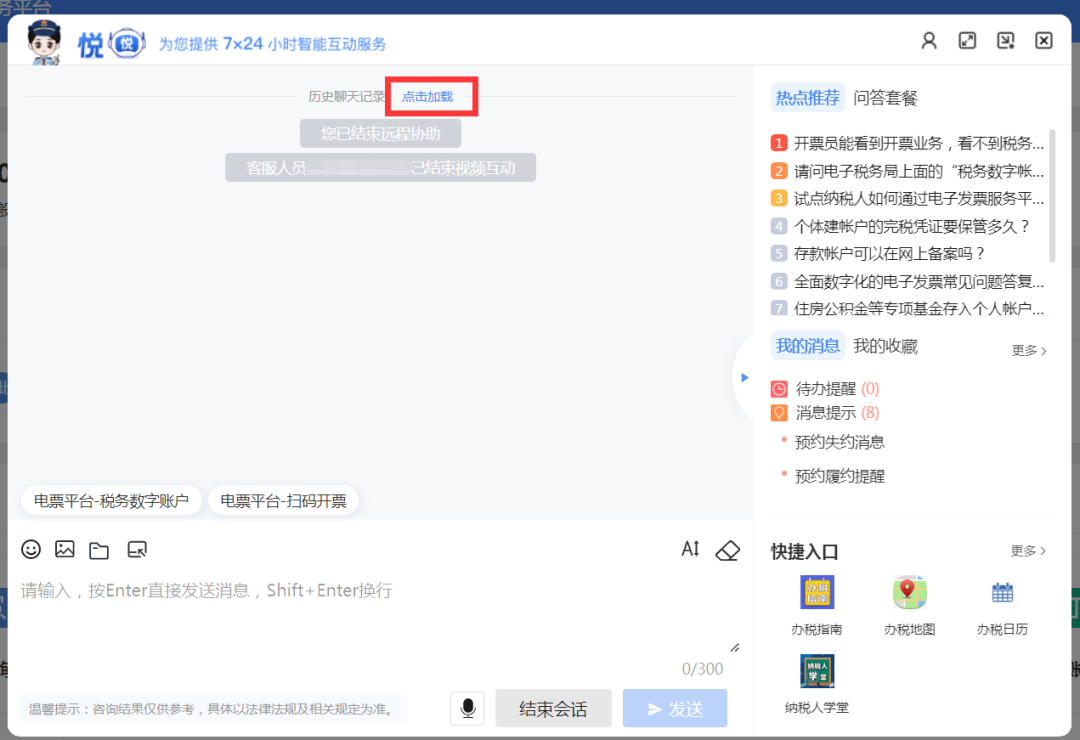This screenshot has width=1080, height=740.
Task: Expand 更多 next to 快捷入口
Action: pos(1028,551)
